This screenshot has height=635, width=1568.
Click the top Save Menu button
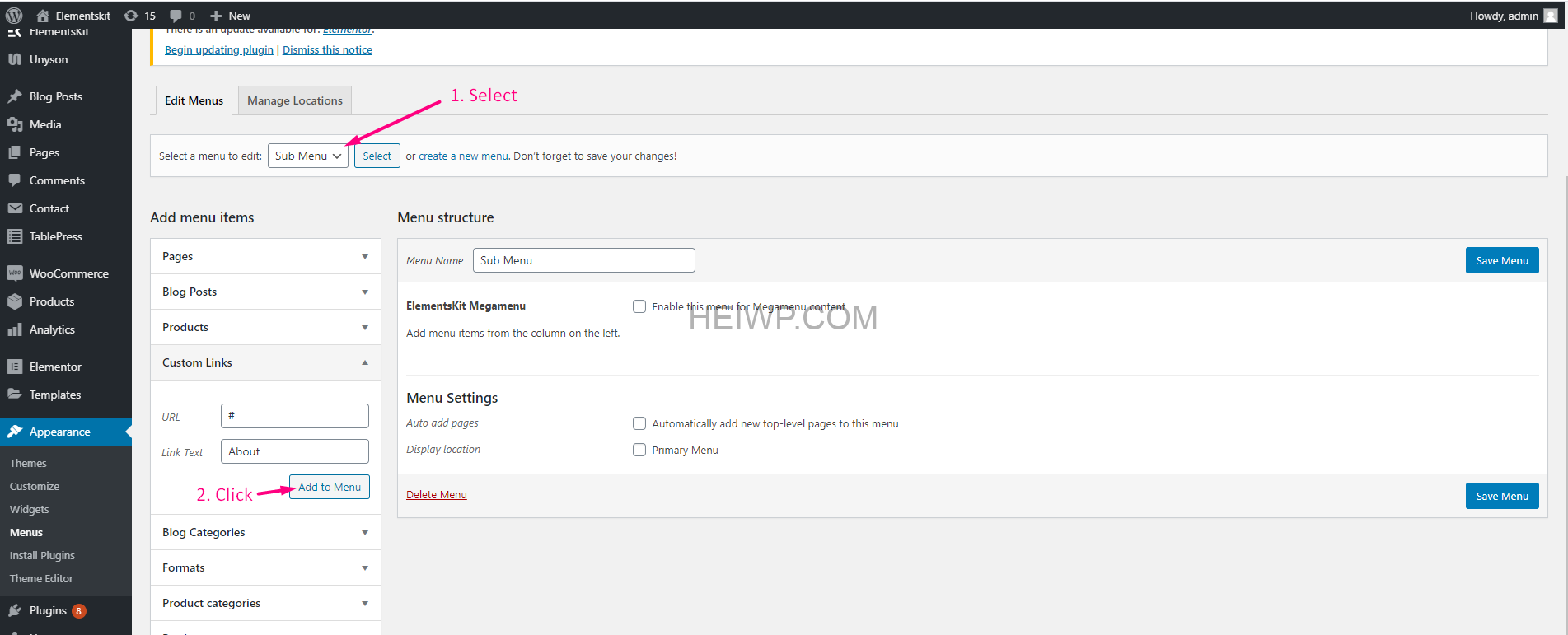coord(1502,260)
